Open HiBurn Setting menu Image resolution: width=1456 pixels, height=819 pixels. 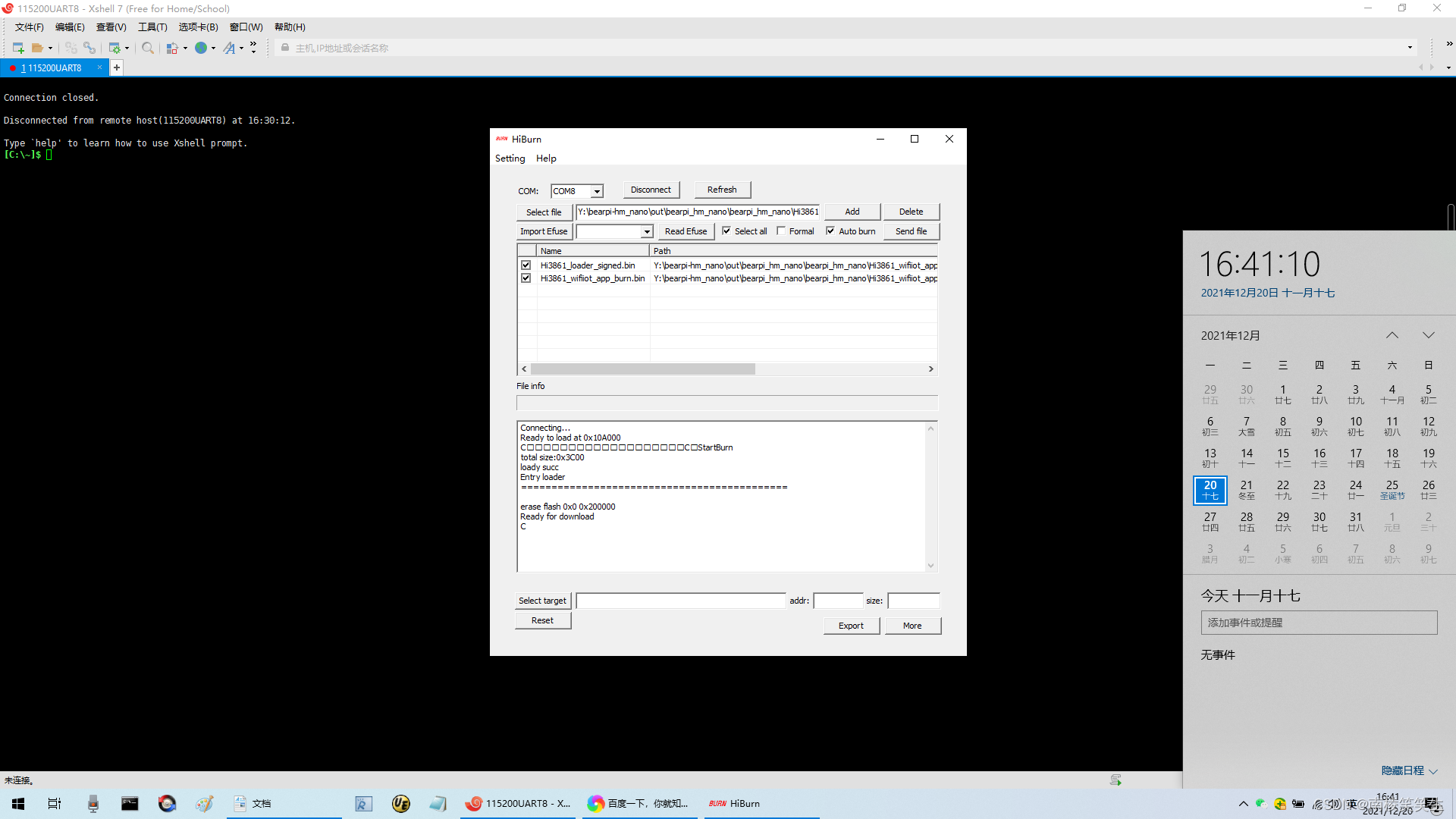click(x=510, y=158)
